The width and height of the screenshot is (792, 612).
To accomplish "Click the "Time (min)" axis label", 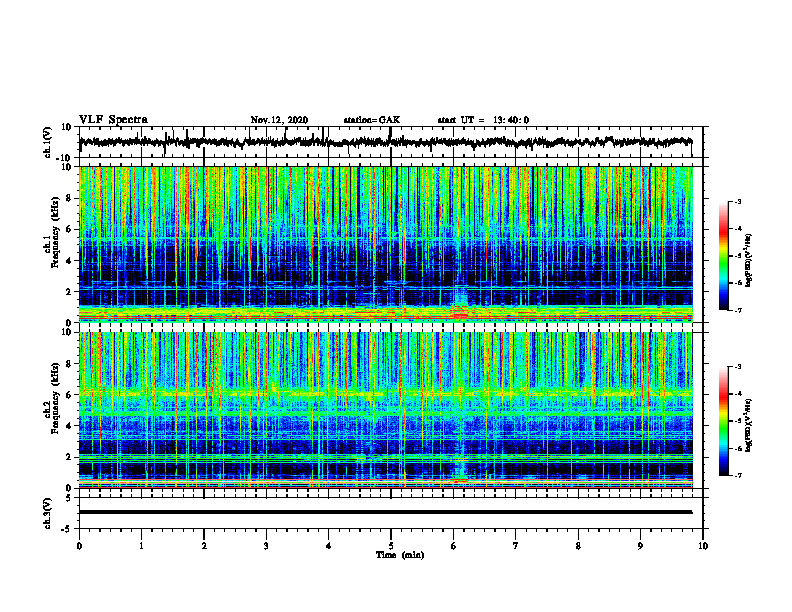I will [400, 555].
